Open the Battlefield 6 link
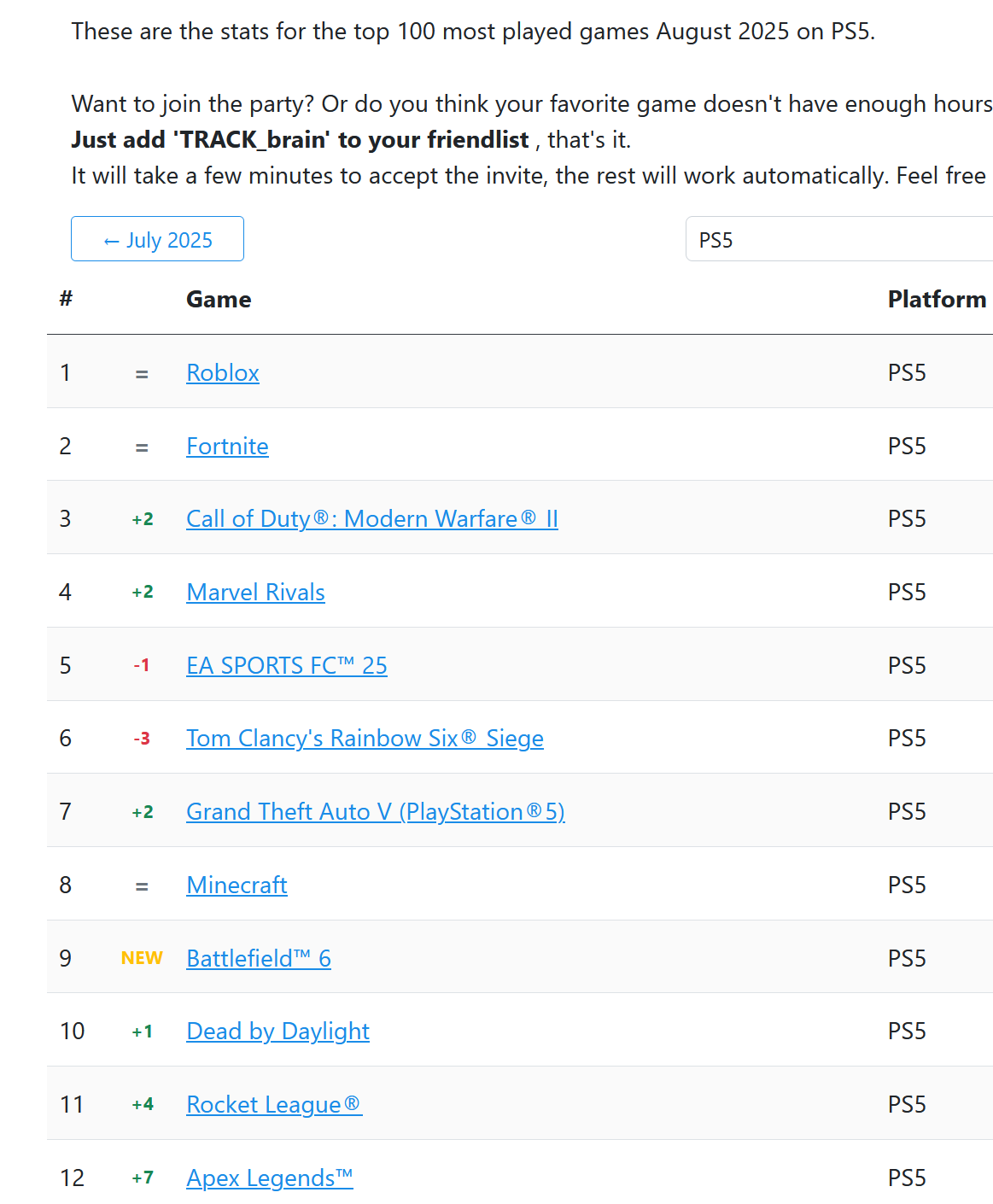993x1204 pixels. pos(259,959)
